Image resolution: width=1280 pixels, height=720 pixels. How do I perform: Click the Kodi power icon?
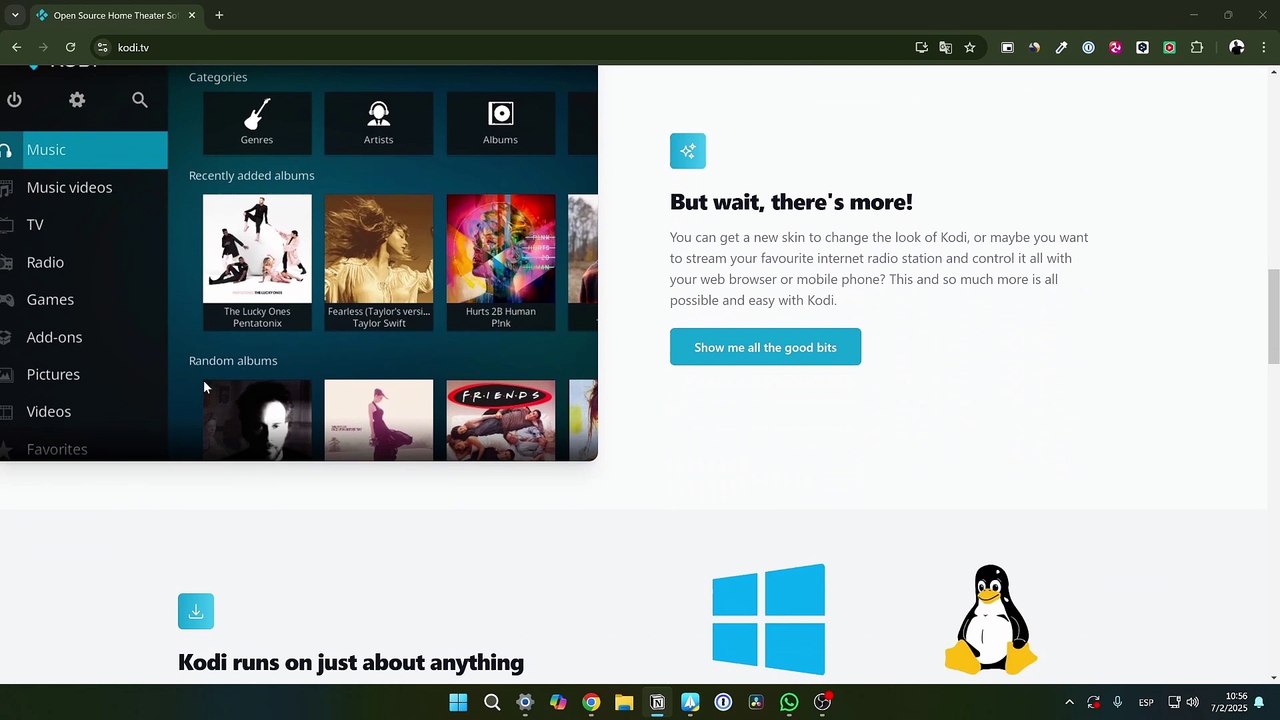point(14,100)
